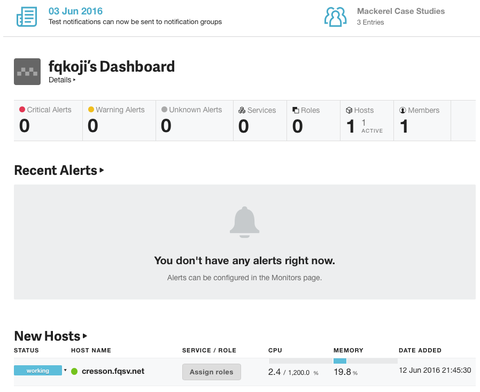Click the gray Unknown Alerts dot icon
This screenshot has height=392, width=480.
click(x=164, y=109)
